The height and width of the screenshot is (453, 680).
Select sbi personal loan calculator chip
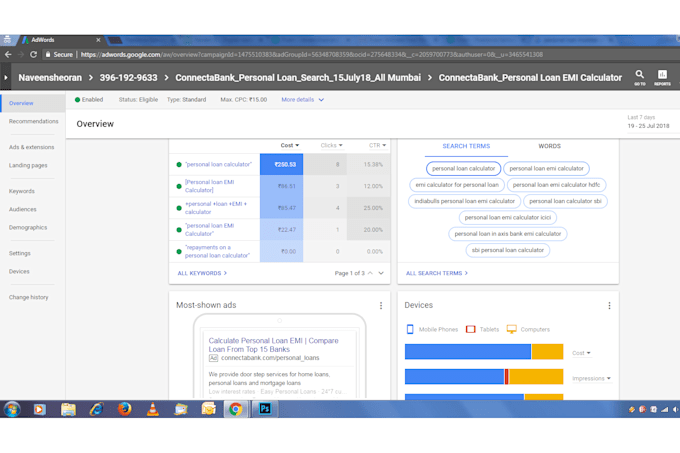tap(507, 250)
